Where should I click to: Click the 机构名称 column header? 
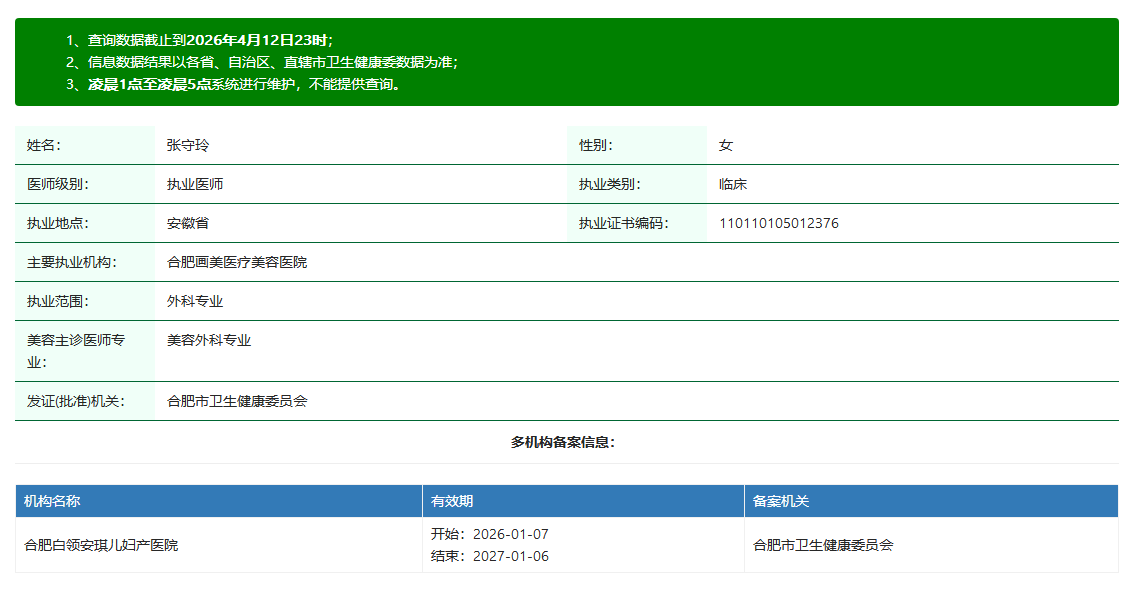(x=52, y=501)
